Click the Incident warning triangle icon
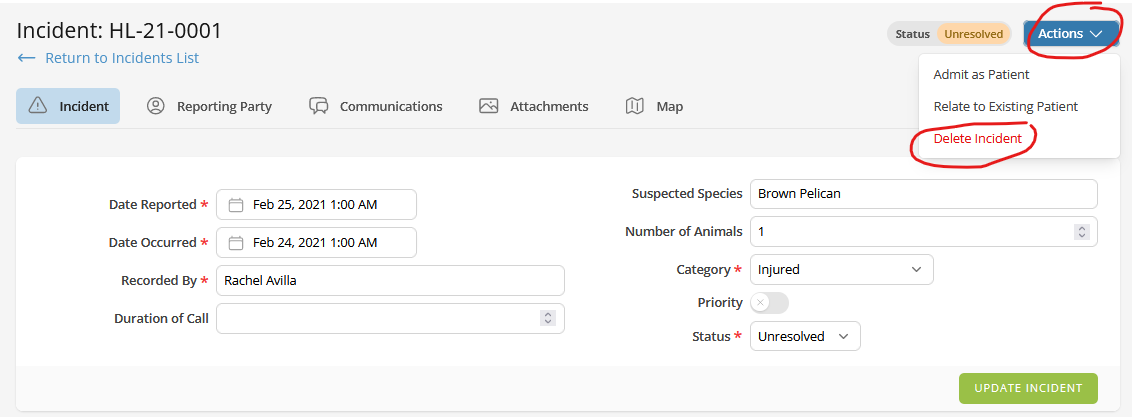This screenshot has height=417, width=1132. coord(38,106)
